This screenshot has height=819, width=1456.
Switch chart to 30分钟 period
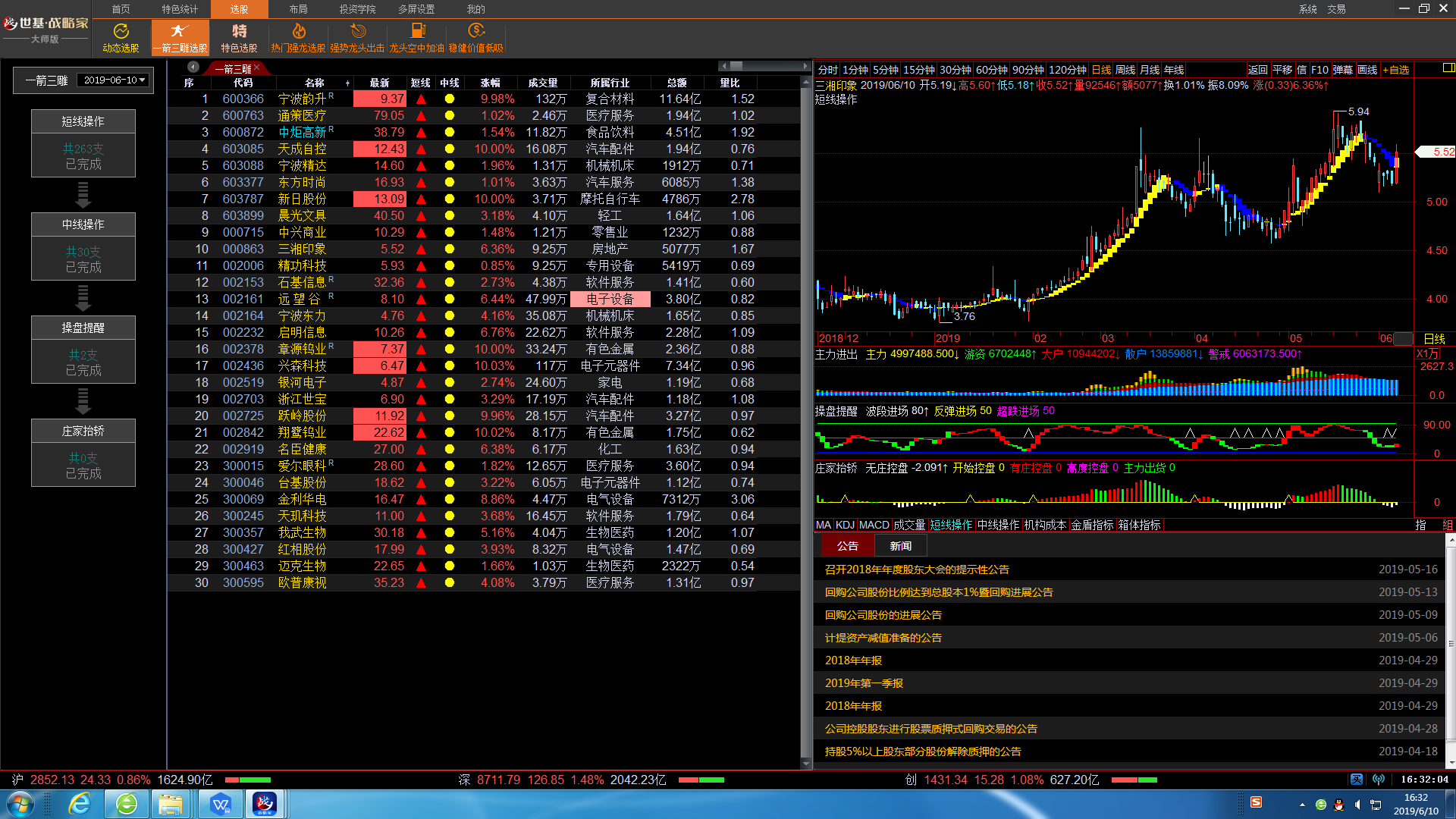(x=955, y=70)
